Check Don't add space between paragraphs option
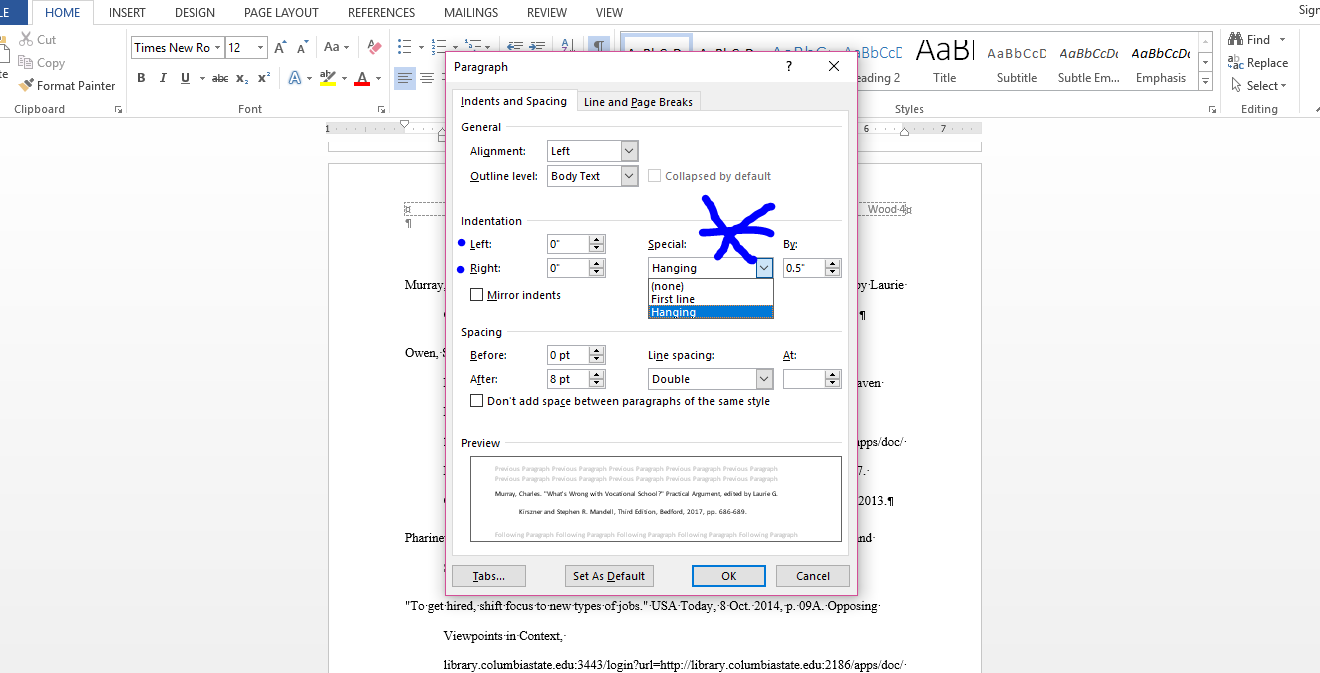This screenshot has width=1320, height=673. pos(477,400)
